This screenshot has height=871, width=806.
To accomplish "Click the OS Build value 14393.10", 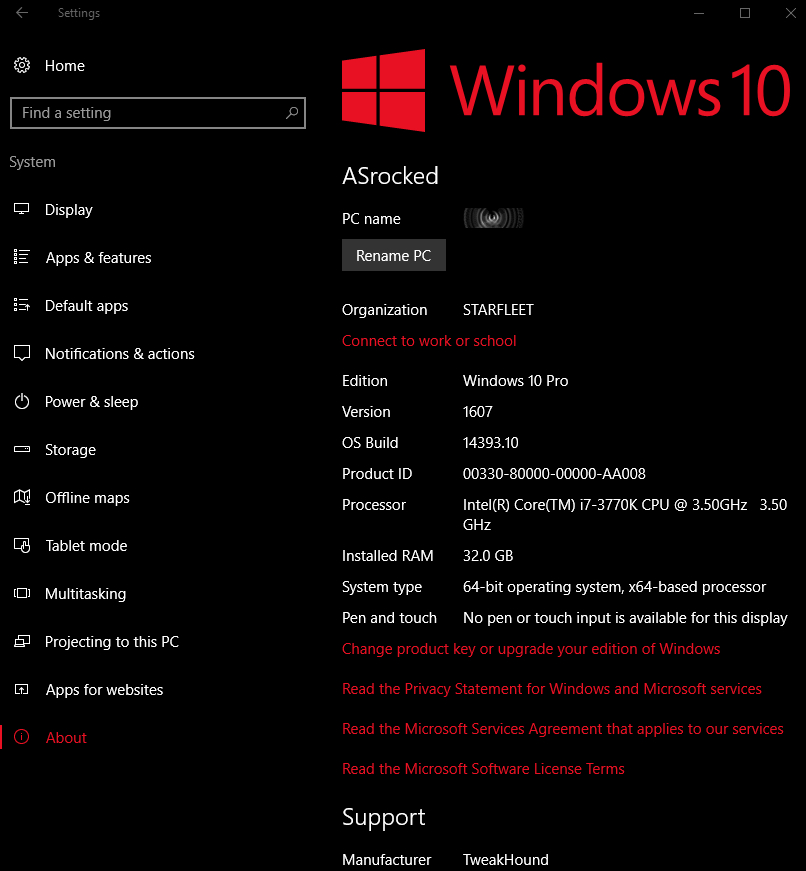I will pos(490,443).
